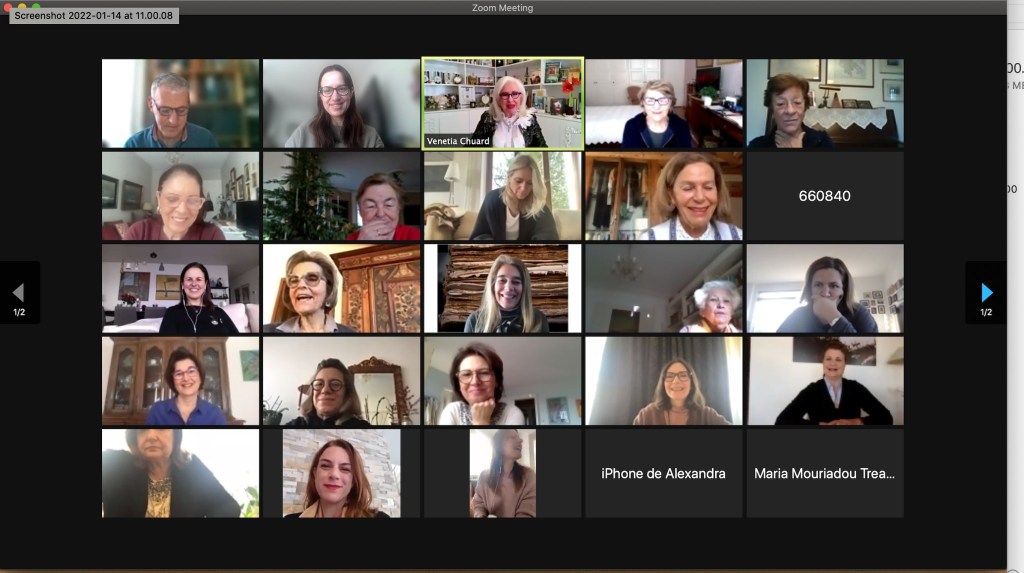Screen dimensions: 1024x573
Task: Select tile with lace tablecloth table
Action: [x=825, y=103]
